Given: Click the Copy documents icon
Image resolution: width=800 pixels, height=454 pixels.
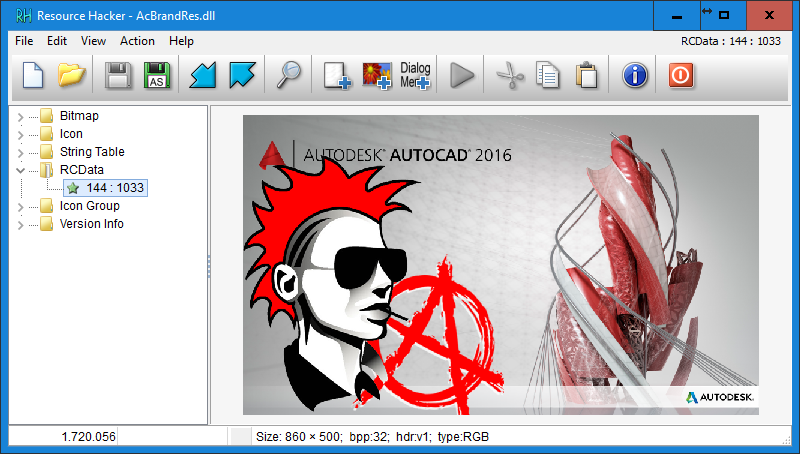Looking at the screenshot, I should (548, 75).
